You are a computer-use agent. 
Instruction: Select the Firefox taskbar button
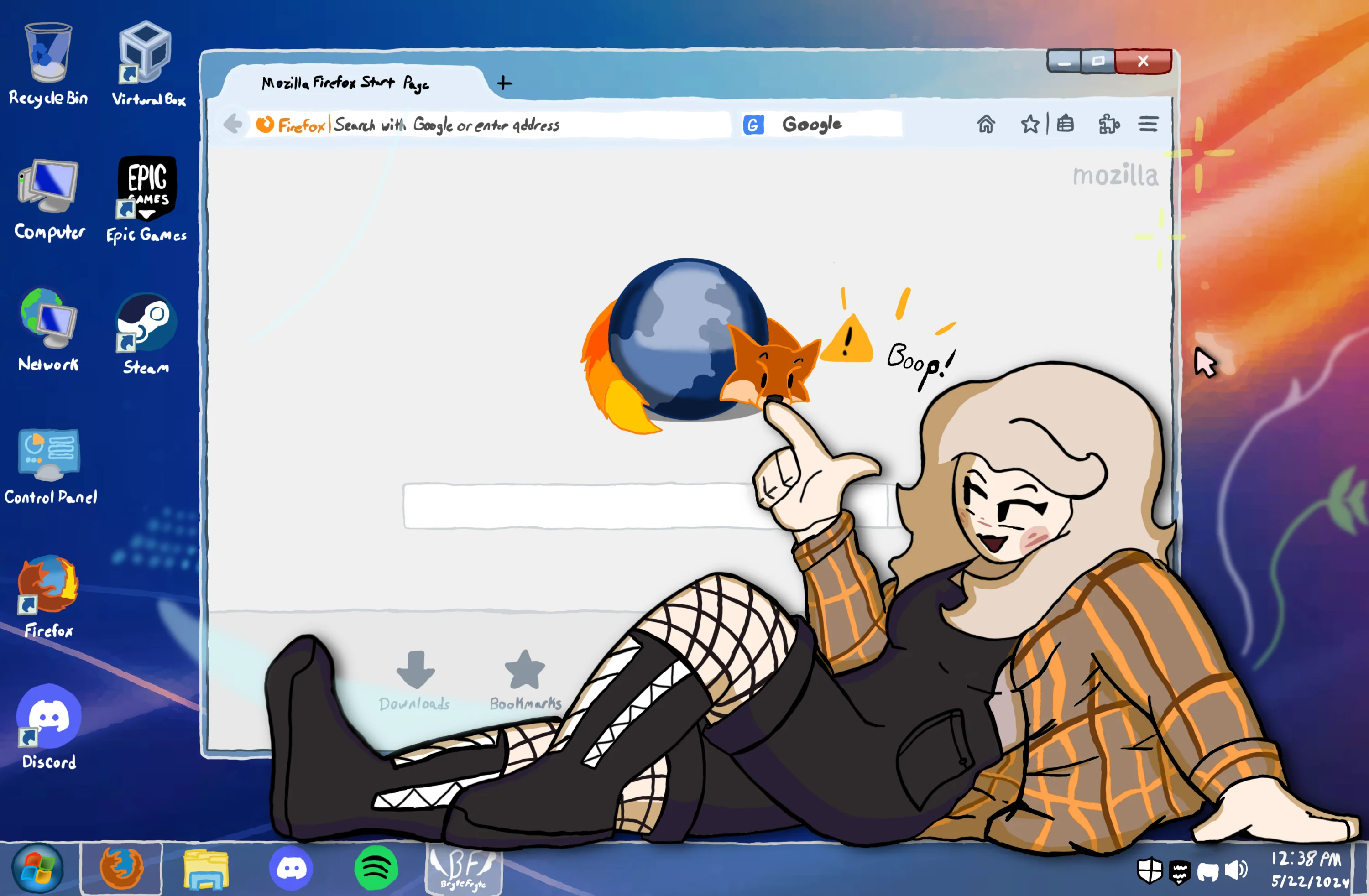point(121,868)
